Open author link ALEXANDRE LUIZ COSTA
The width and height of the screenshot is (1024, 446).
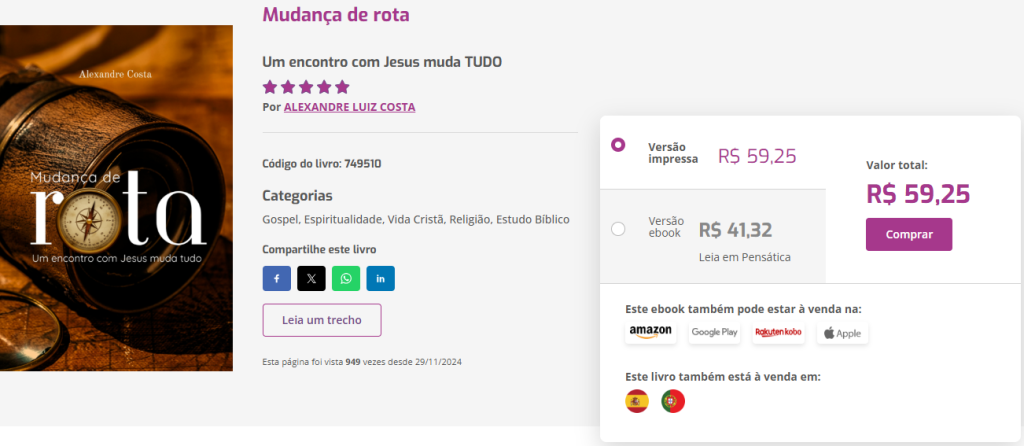[349, 107]
